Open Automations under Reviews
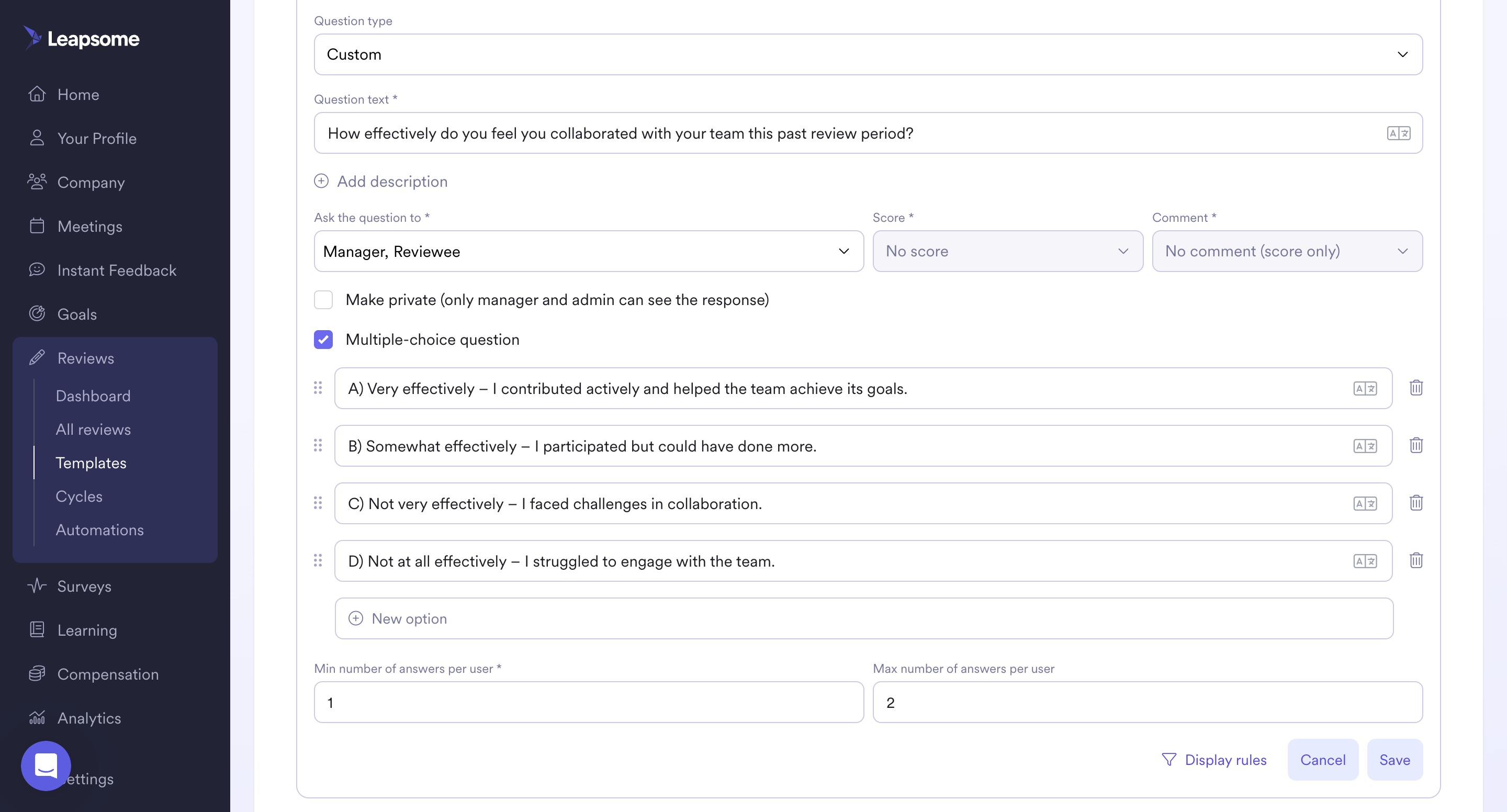1507x812 pixels. (x=99, y=529)
